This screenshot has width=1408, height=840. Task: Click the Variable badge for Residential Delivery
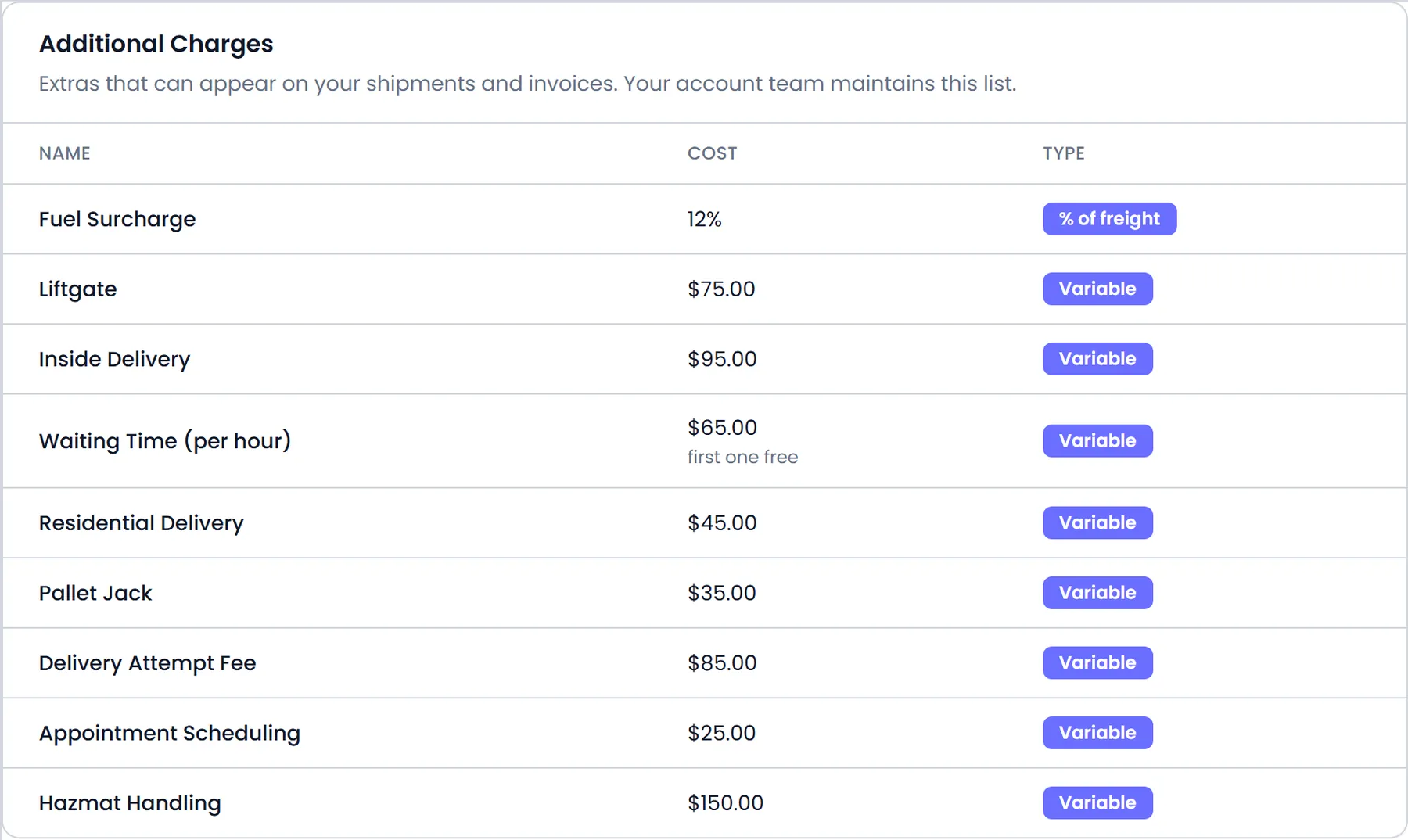tap(1097, 522)
